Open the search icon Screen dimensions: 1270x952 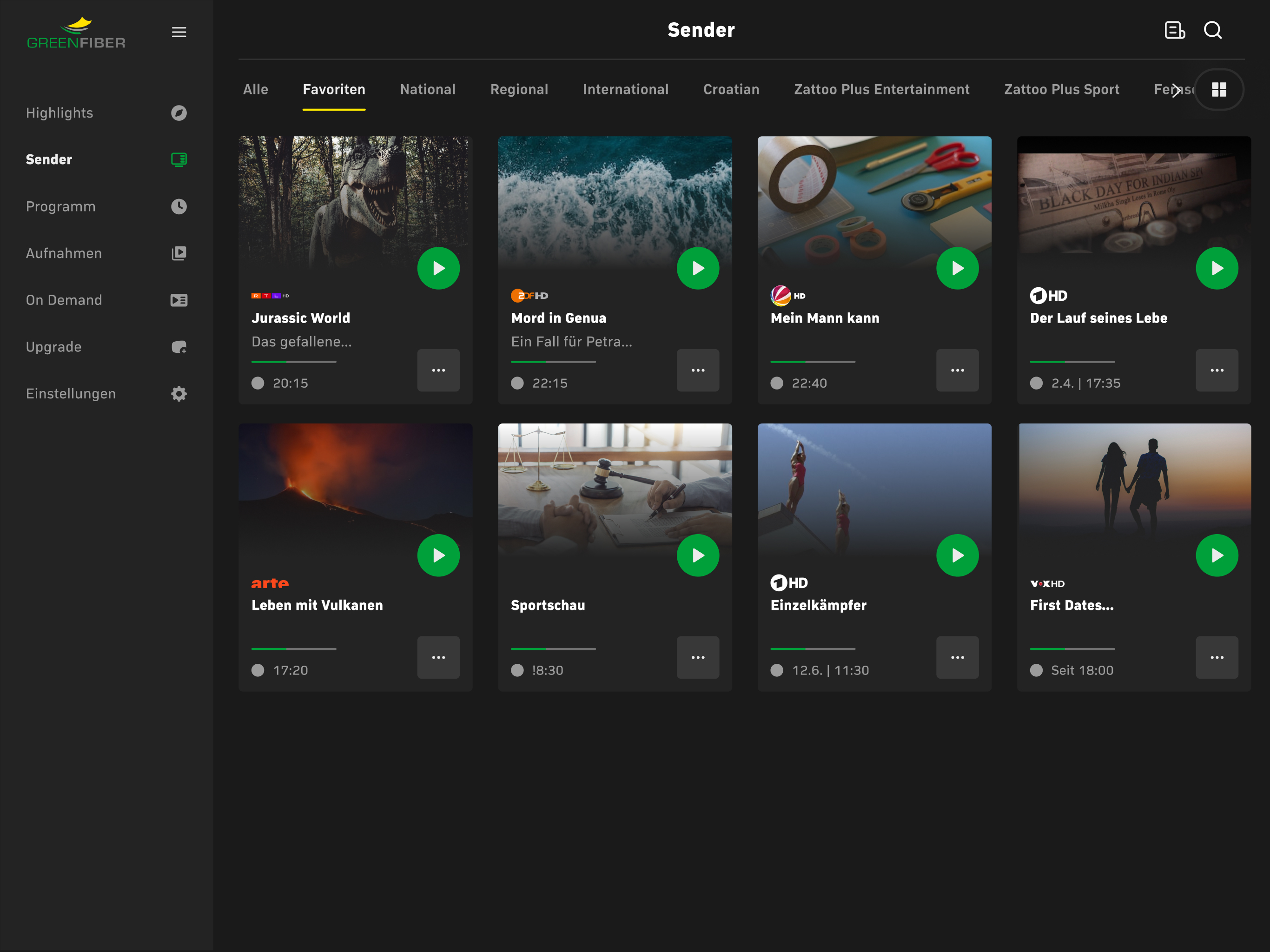(1212, 30)
